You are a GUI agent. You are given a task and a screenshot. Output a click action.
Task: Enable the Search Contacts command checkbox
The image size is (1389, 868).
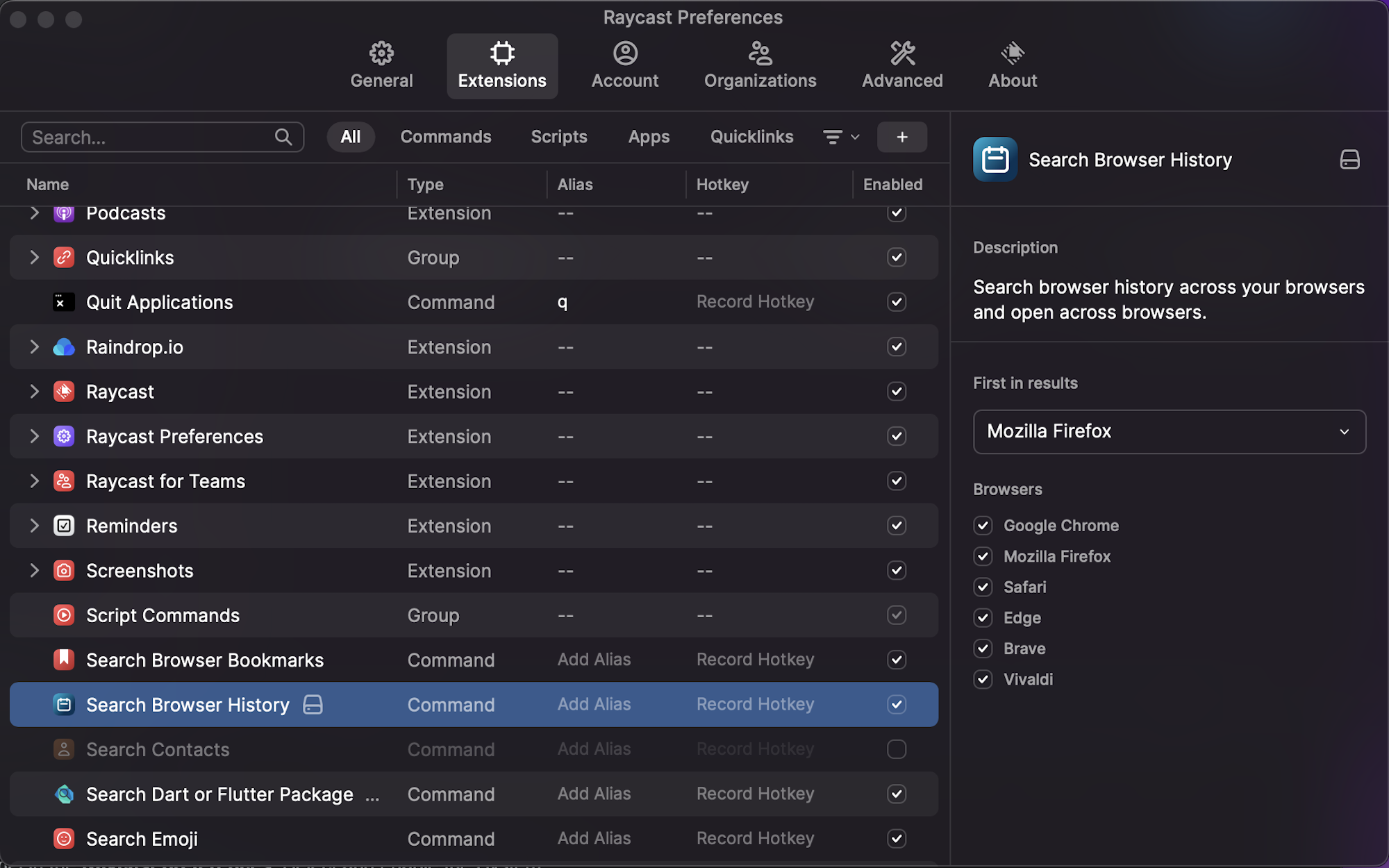[896, 749]
